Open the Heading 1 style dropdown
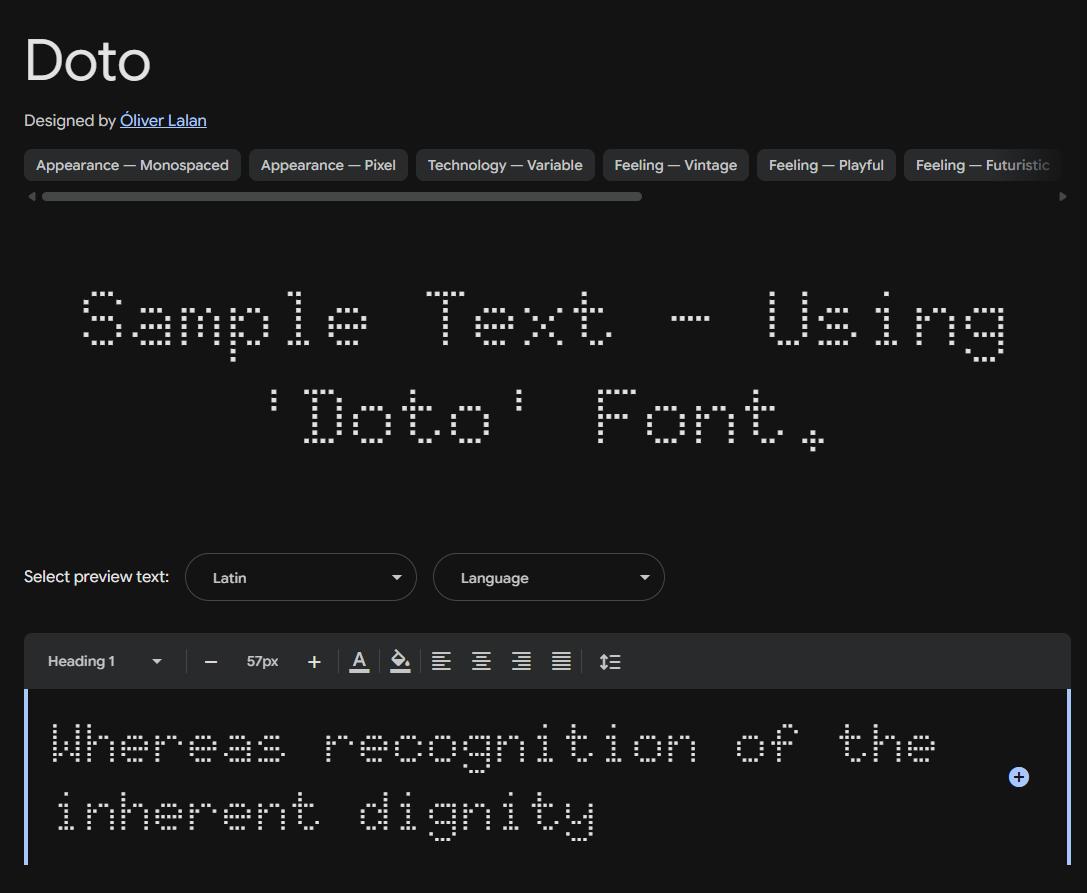The width and height of the screenshot is (1087, 893). point(105,661)
